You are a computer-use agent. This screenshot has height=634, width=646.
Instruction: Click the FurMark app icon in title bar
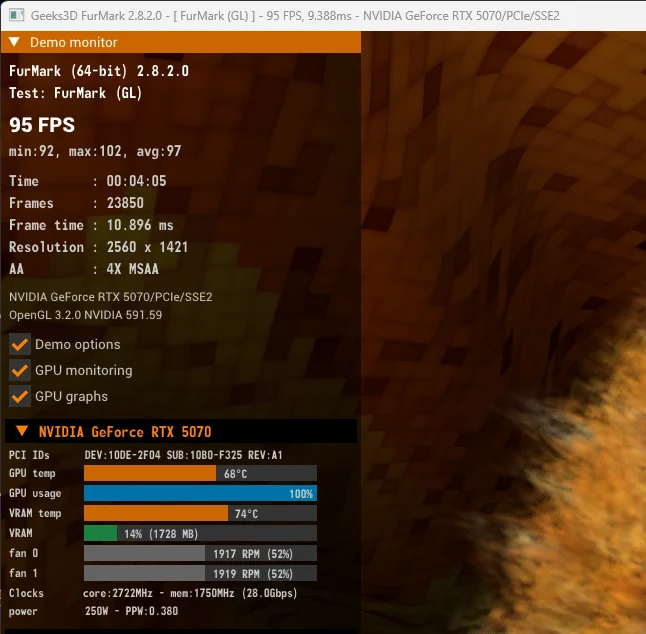click(16, 15)
